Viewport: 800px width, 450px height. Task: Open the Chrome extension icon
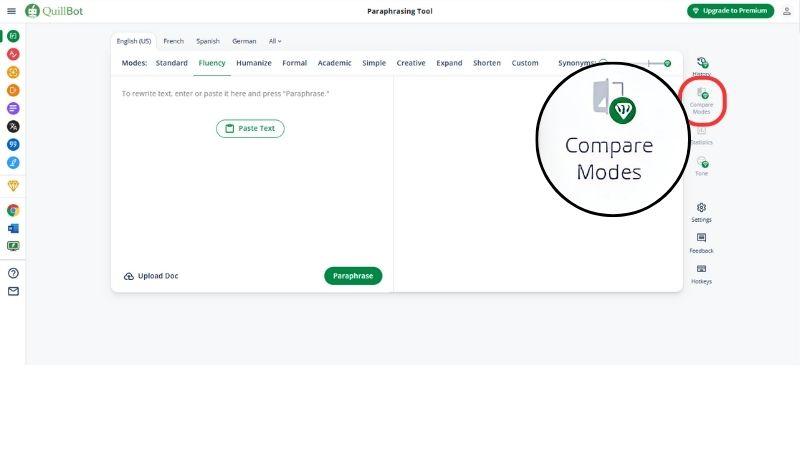tap(13, 210)
